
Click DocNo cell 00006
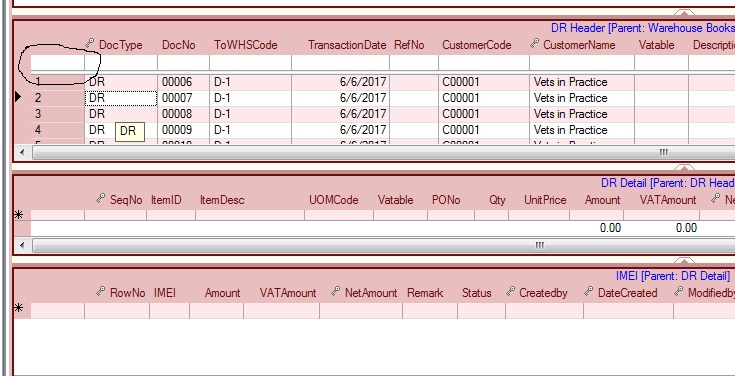tap(183, 82)
